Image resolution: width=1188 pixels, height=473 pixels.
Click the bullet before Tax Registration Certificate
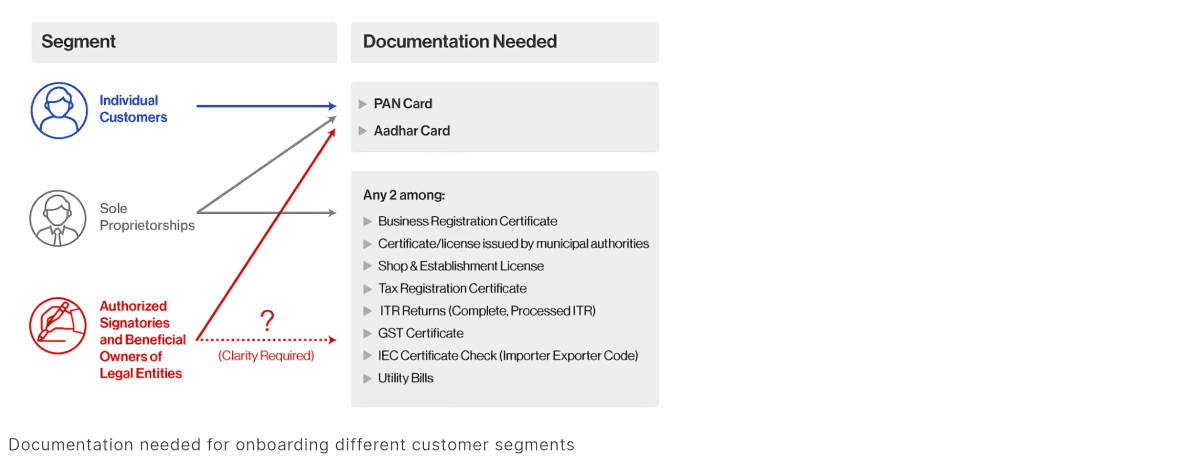[367, 289]
